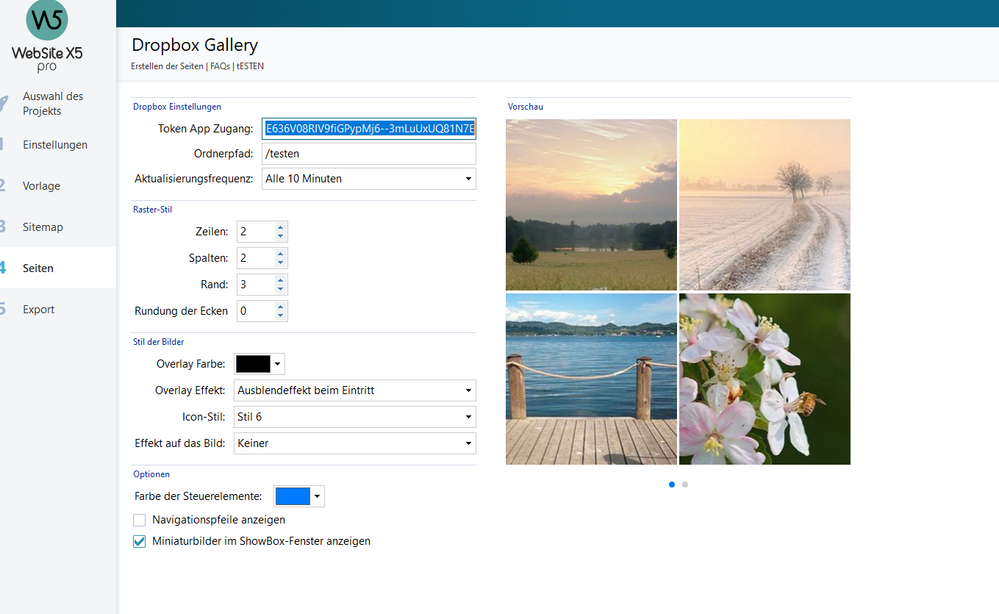Enable Navigationspfeile anzeigen checkbox

point(140,520)
